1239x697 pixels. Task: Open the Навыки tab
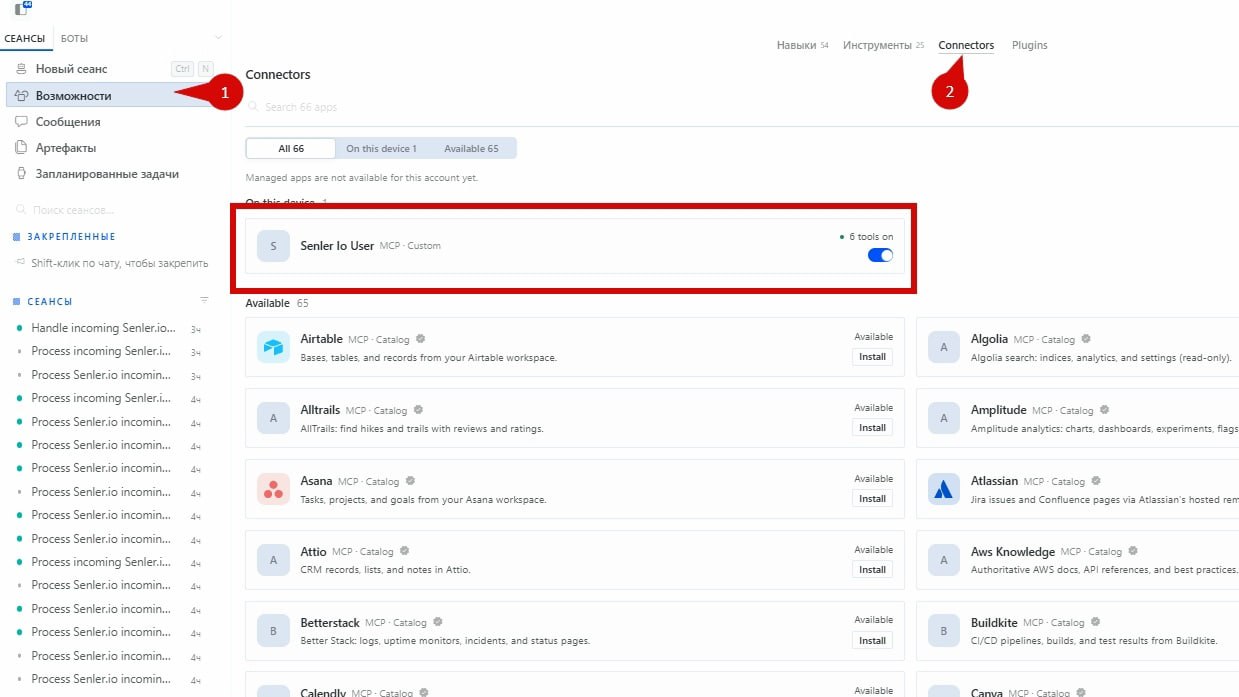[x=802, y=45]
